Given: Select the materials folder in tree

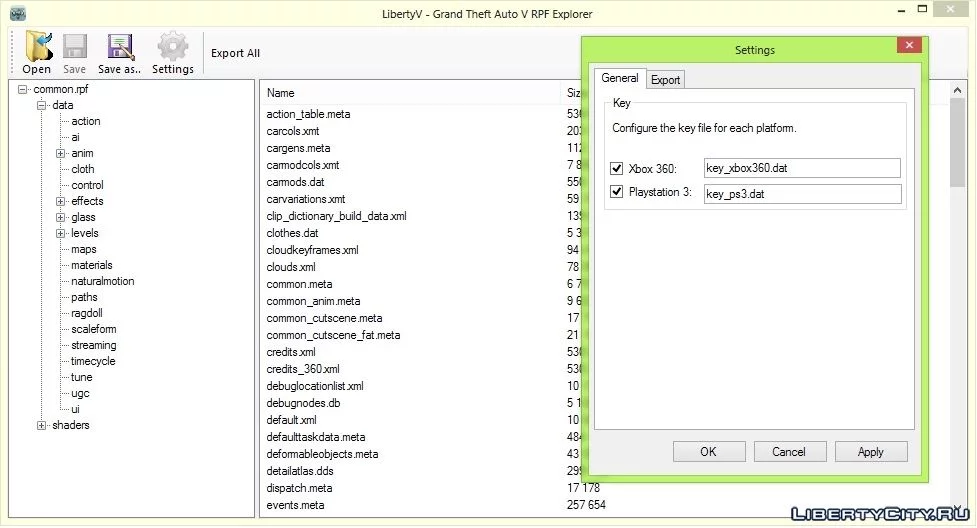Looking at the screenshot, I should tap(92, 265).
